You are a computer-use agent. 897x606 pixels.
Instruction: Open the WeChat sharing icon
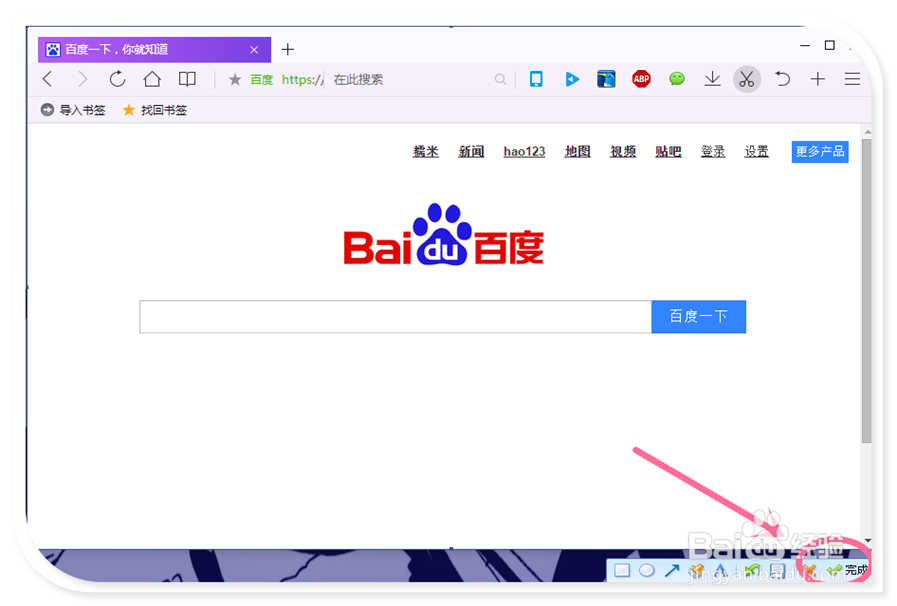pyautogui.click(x=676, y=79)
